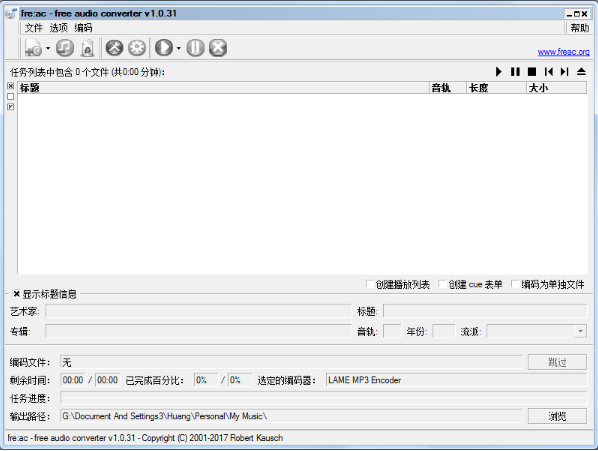The width and height of the screenshot is (598, 451).
Task: Stop playback with the square icon
Action: (532, 72)
